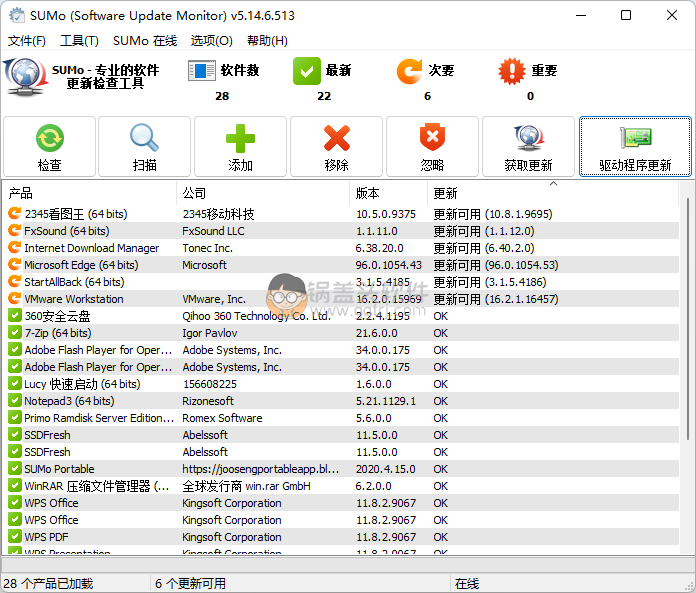696x593 pixels.
Task: Click the 忽略 (ignore) shield button
Action: tap(432, 146)
